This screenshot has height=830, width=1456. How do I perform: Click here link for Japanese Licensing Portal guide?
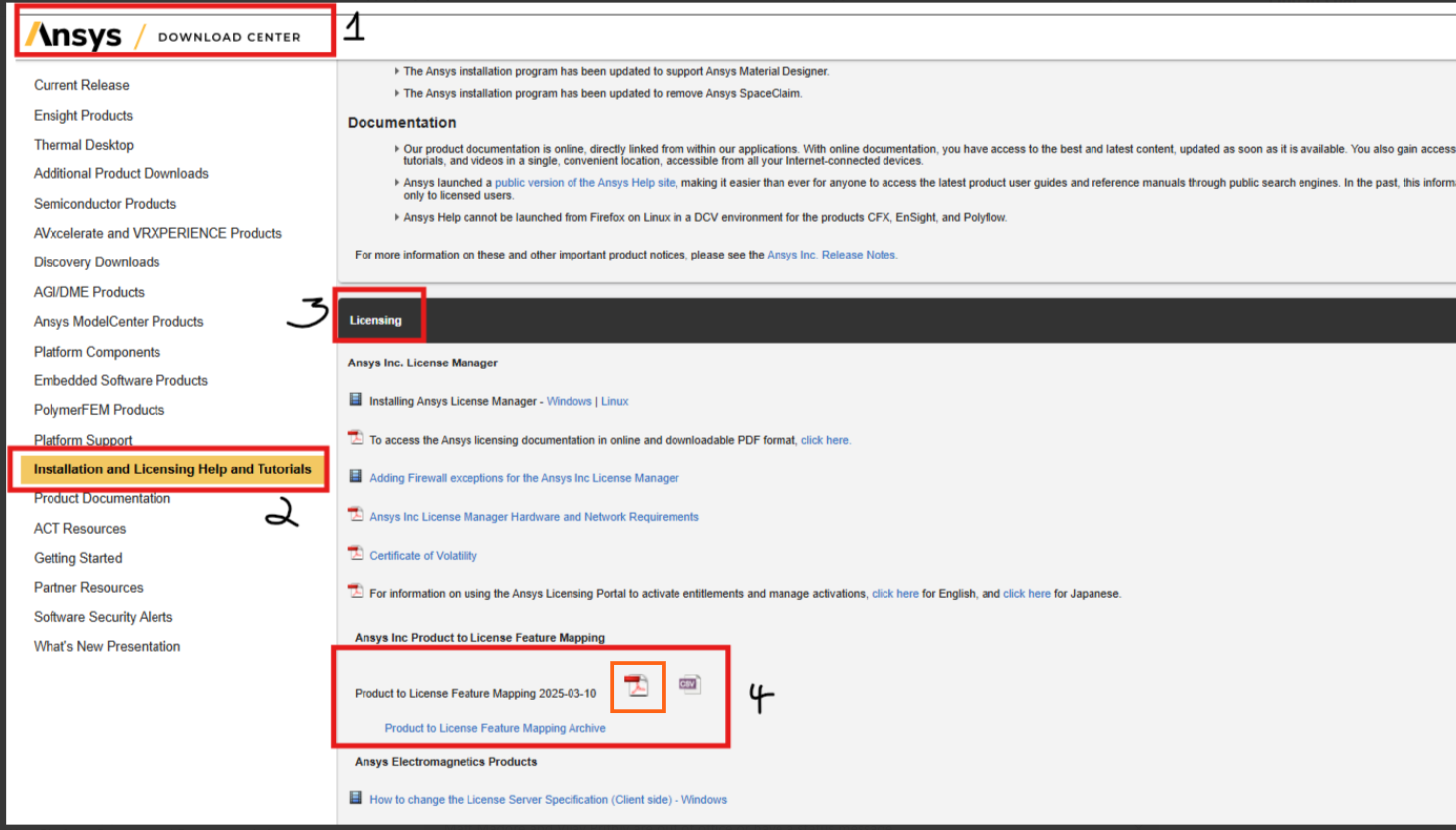[1027, 594]
